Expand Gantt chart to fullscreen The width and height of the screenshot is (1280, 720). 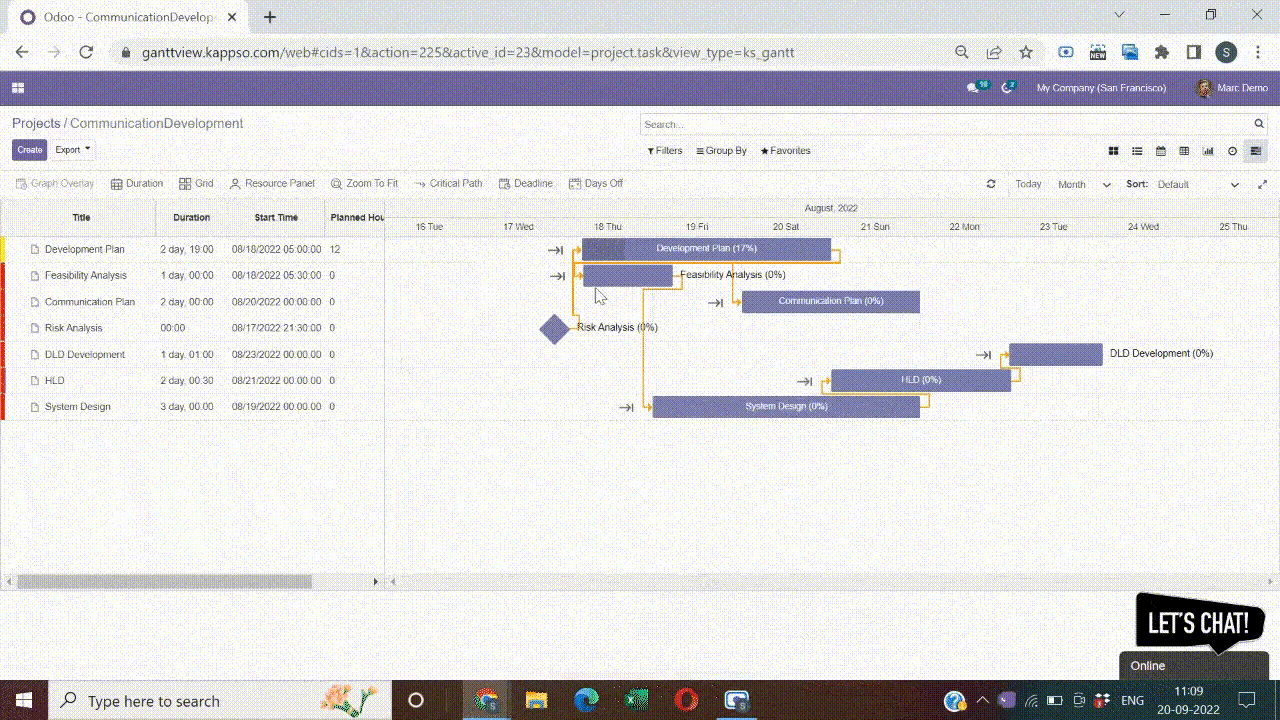(x=1262, y=184)
